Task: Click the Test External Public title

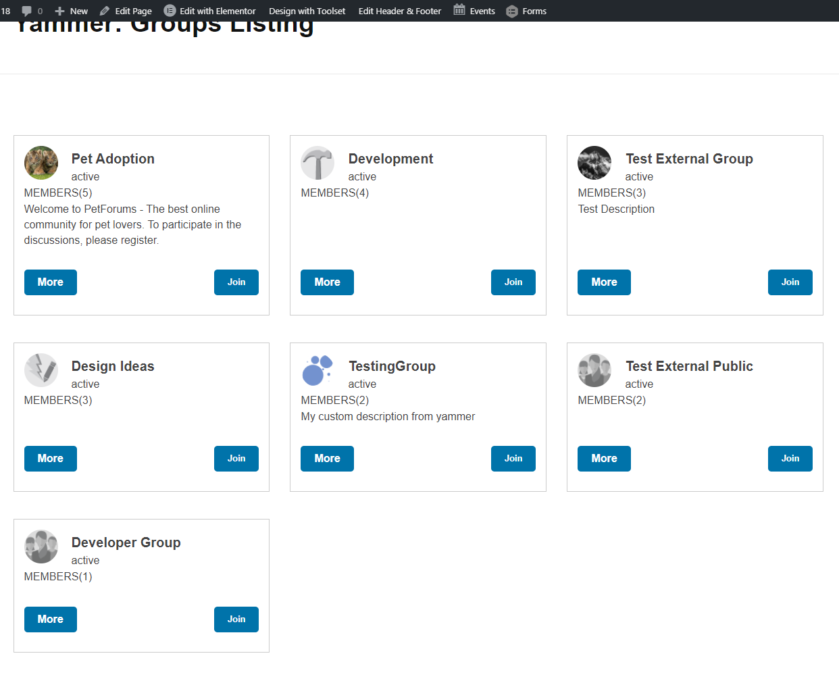Action: click(x=689, y=366)
